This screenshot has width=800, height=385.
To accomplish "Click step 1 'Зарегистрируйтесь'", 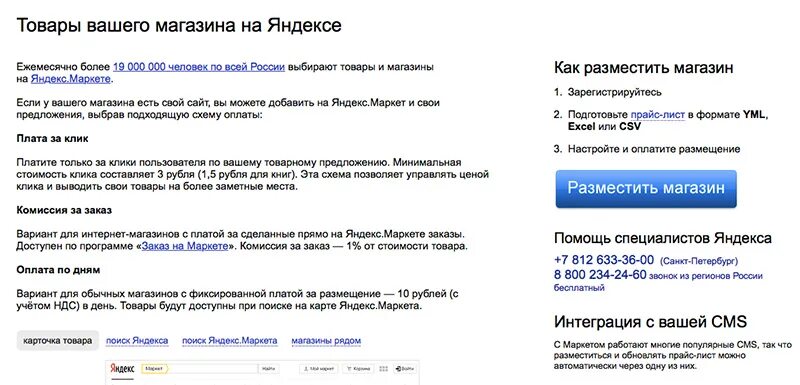I will [x=615, y=92].
